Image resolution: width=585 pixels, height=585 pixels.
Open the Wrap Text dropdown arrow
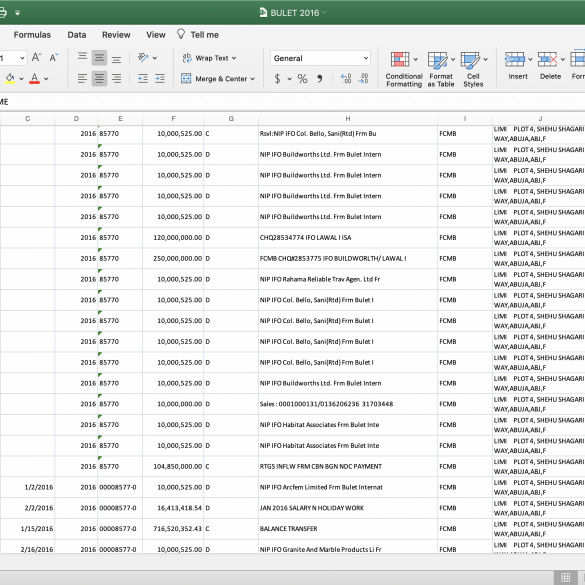tap(234, 58)
